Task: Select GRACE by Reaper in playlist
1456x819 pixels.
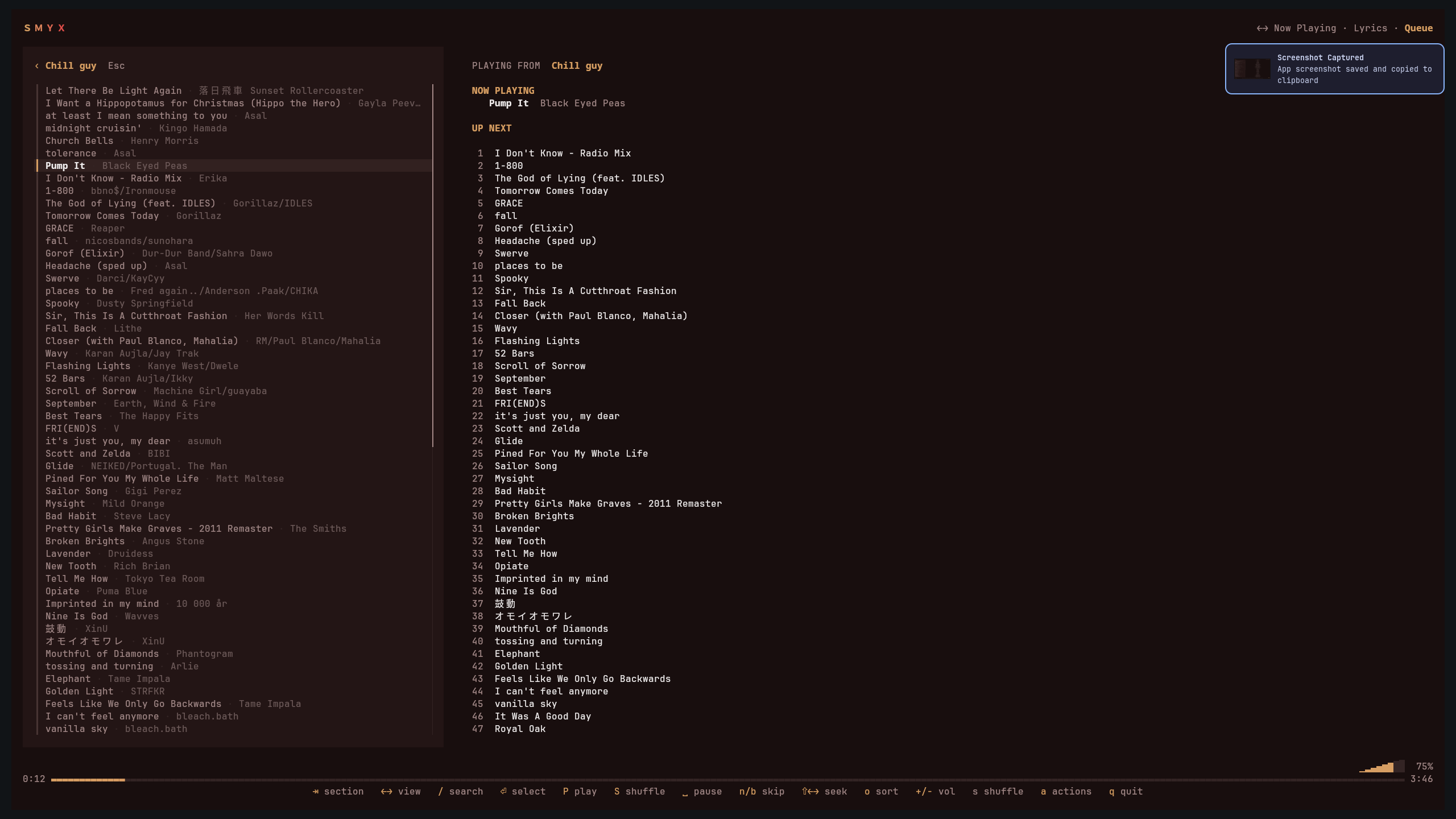Action: (234, 229)
